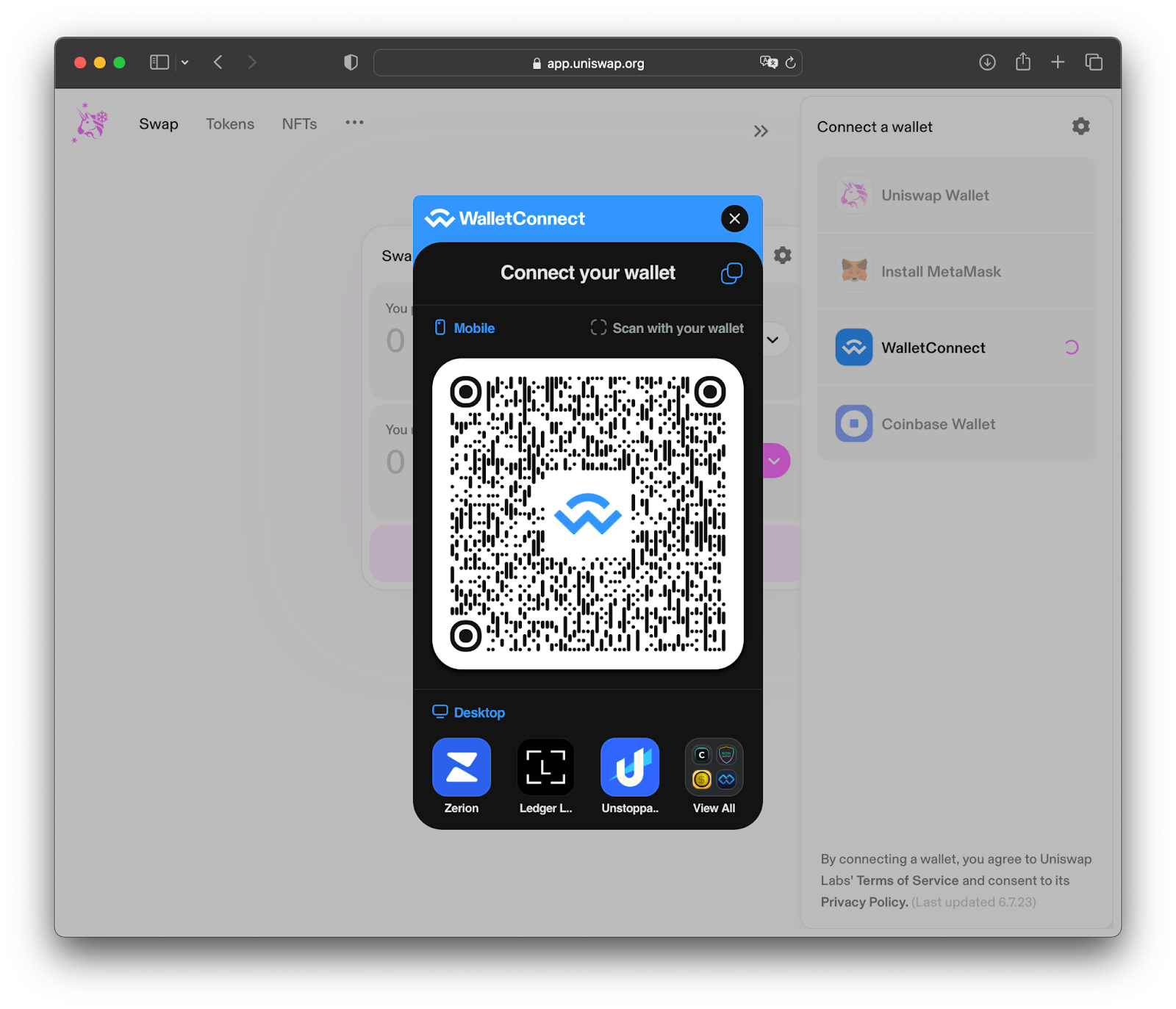Close the WalletConnect modal
The image size is (1176, 1009).
point(734,218)
